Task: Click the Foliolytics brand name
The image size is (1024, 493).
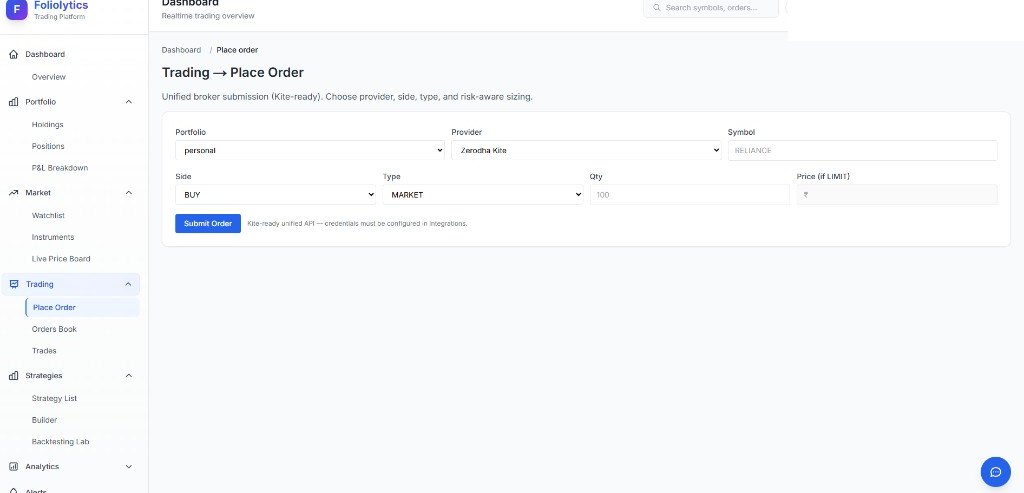Action: (x=61, y=5)
